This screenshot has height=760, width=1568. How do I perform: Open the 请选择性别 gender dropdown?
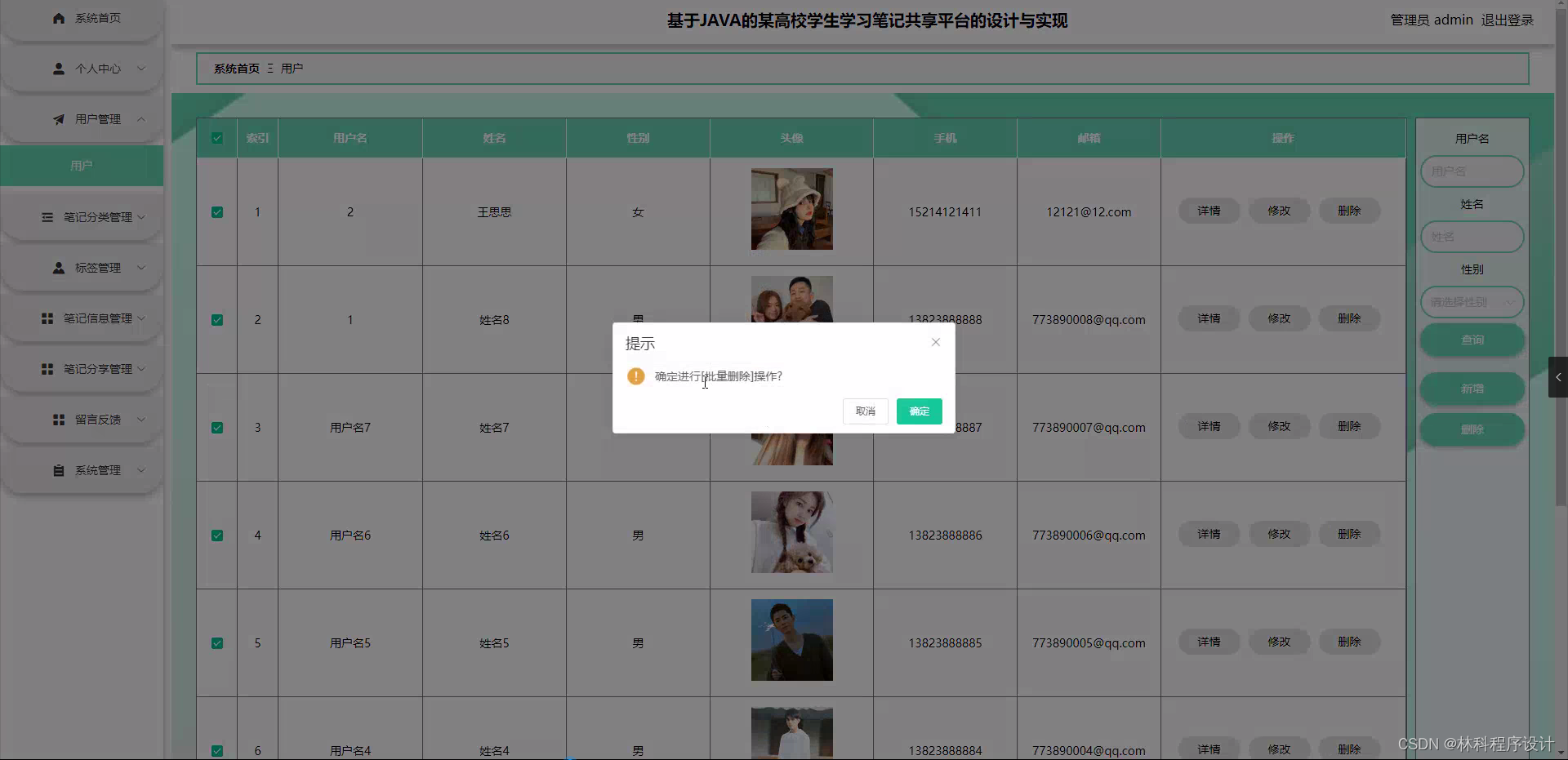[1472, 301]
